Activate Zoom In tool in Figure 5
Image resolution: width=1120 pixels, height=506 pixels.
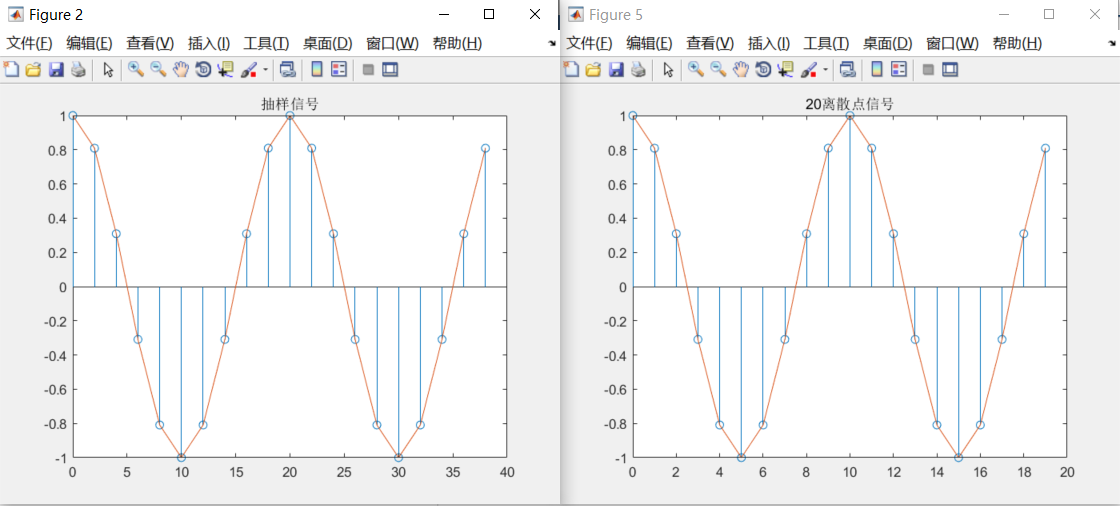[x=696, y=69]
